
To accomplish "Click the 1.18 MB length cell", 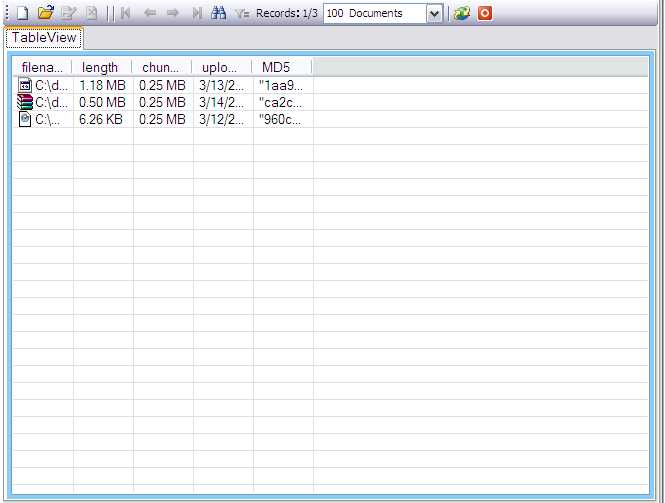I will tap(103, 85).
